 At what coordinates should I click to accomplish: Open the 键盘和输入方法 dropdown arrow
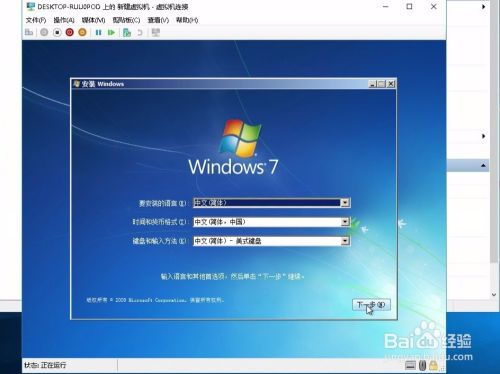[345, 241]
